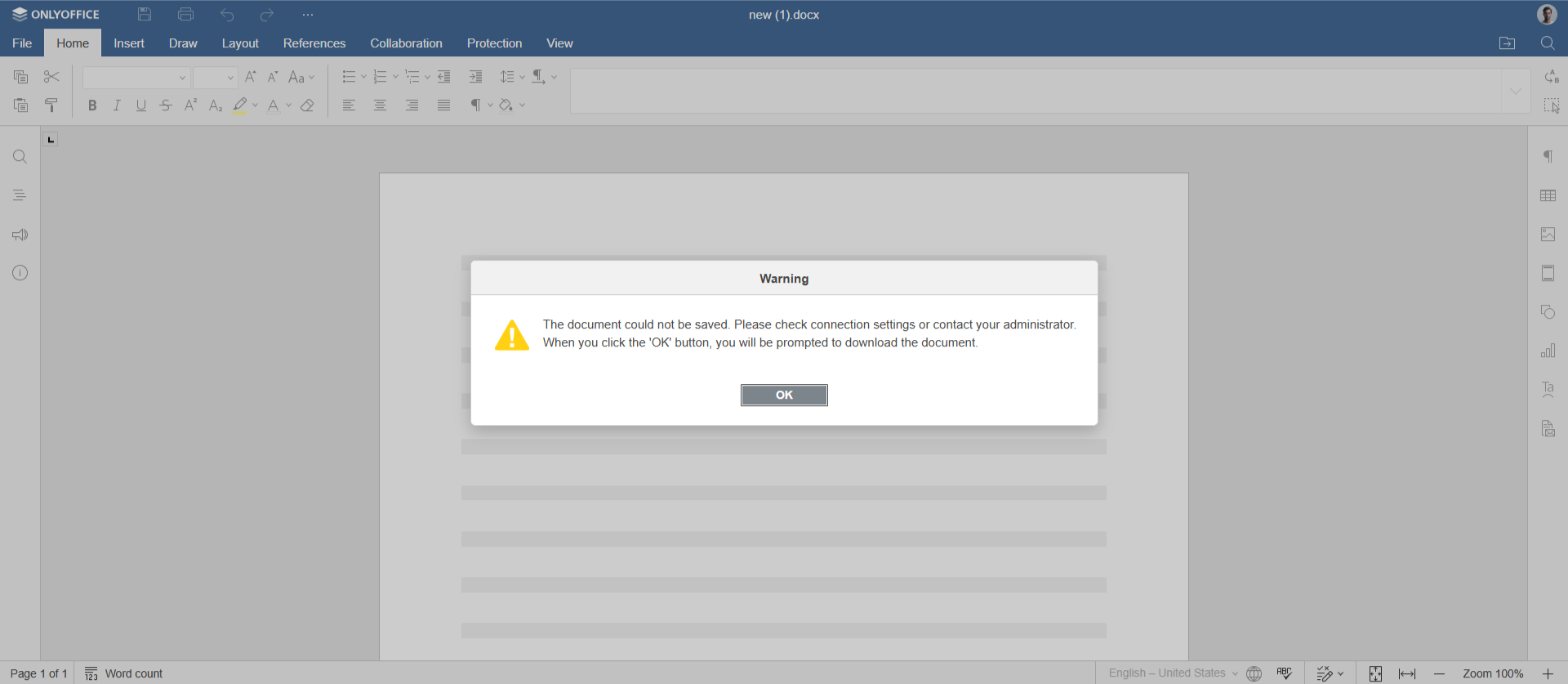Switch to the Collaboration tab
This screenshot has height=684, width=1568.
click(x=406, y=43)
